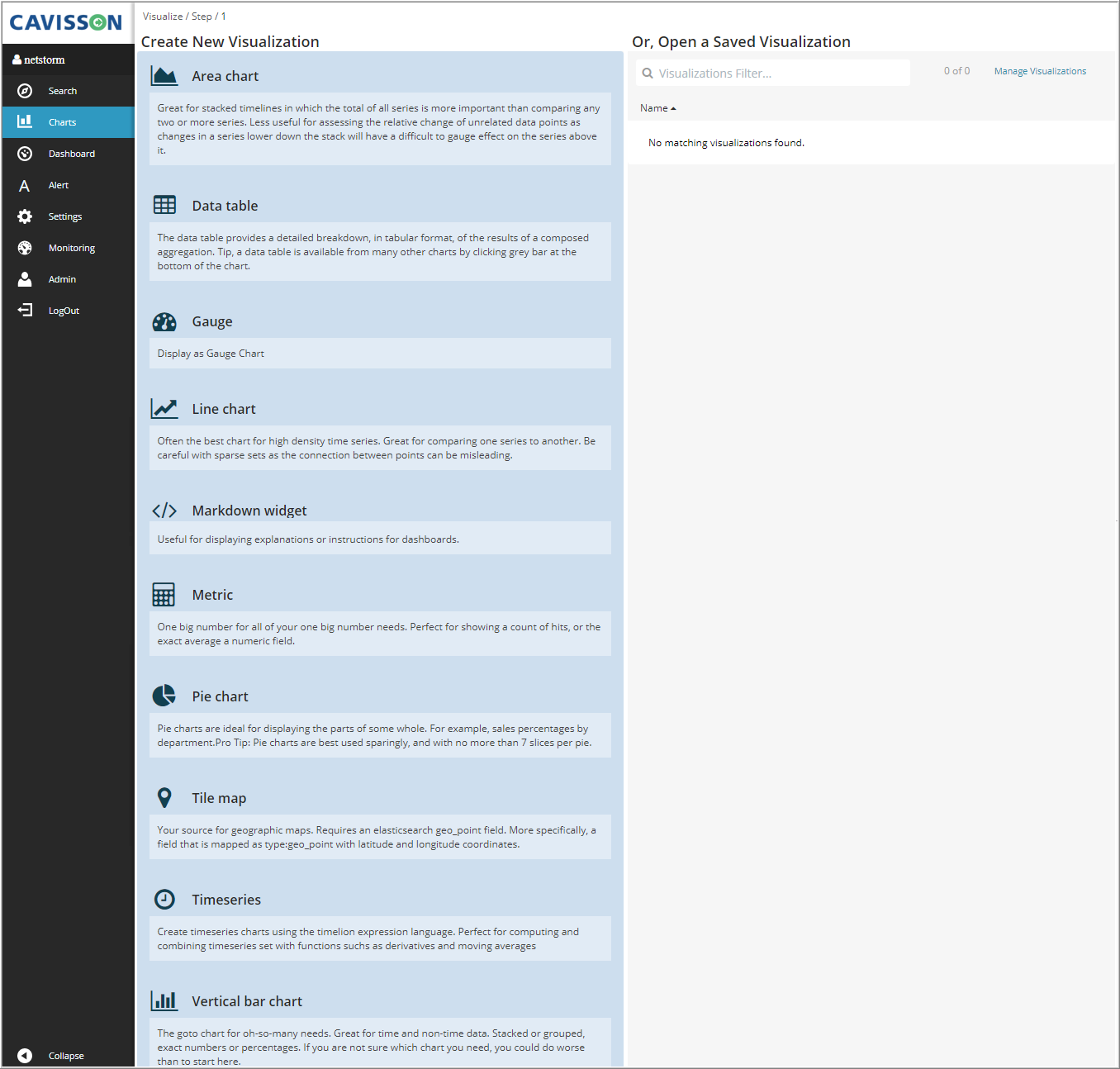Click the Collapse arrow icon at sidebar bottom
This screenshot has height=1069, width=1120.
pos(25,1056)
